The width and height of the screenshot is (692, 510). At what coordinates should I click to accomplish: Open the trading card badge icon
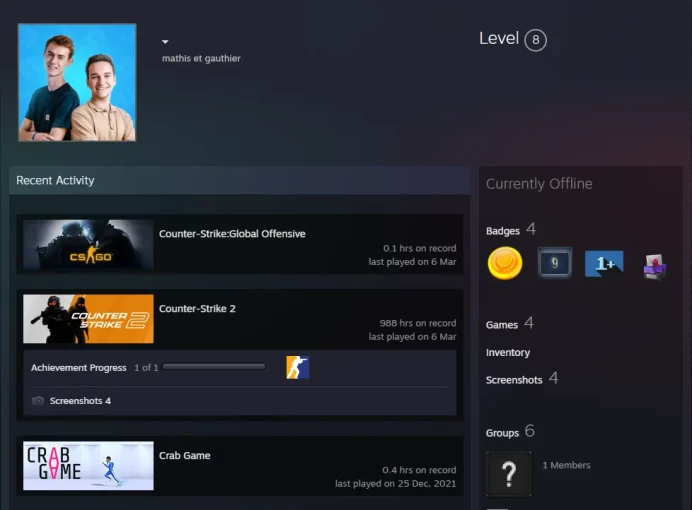coord(654,266)
